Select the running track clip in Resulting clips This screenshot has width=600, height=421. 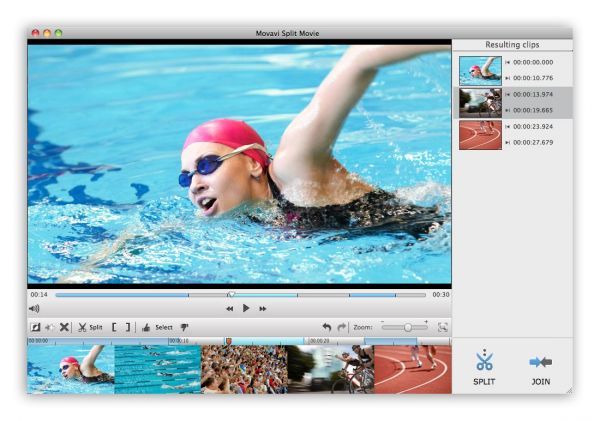480,135
